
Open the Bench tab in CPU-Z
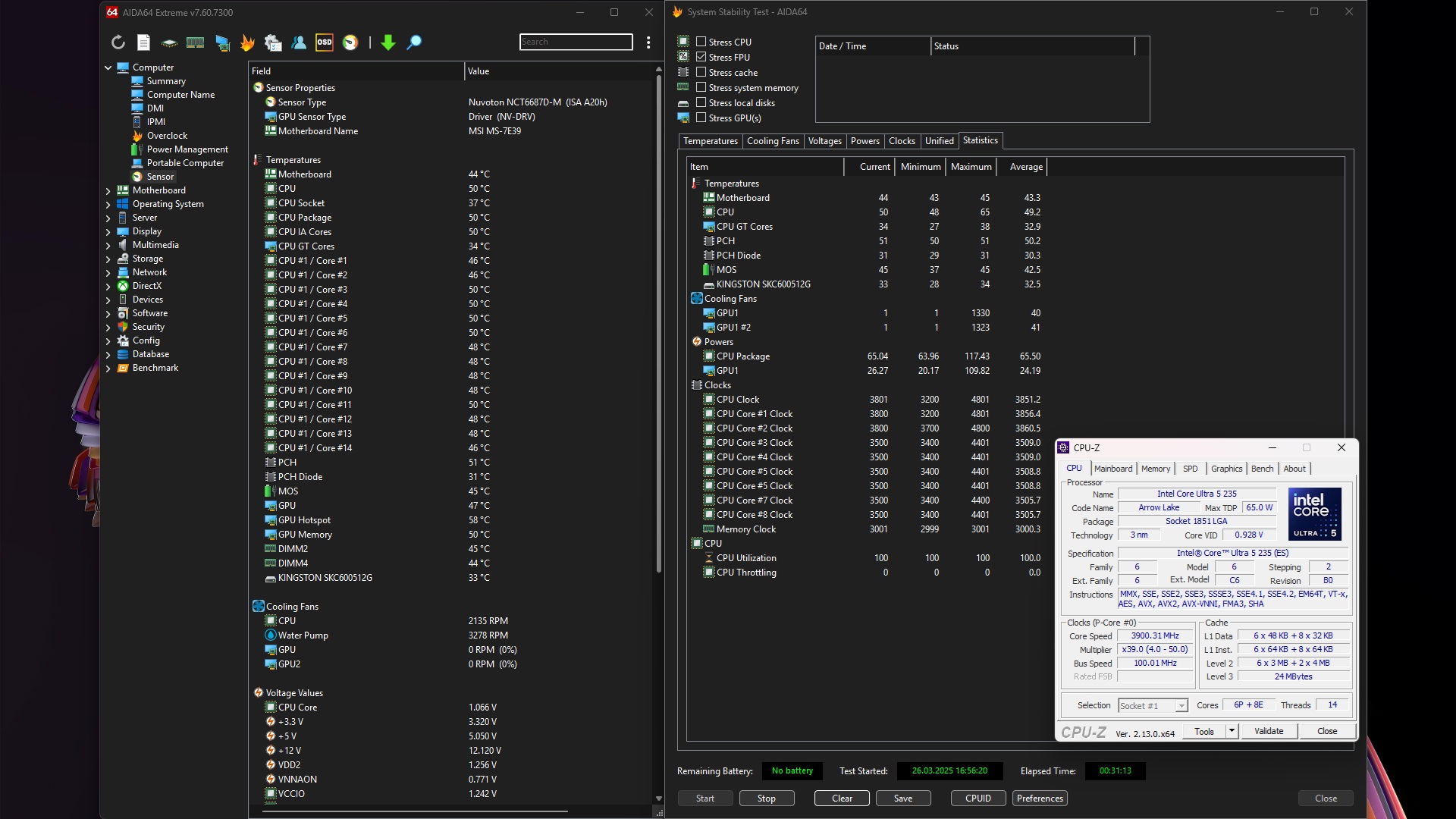pyautogui.click(x=1262, y=469)
